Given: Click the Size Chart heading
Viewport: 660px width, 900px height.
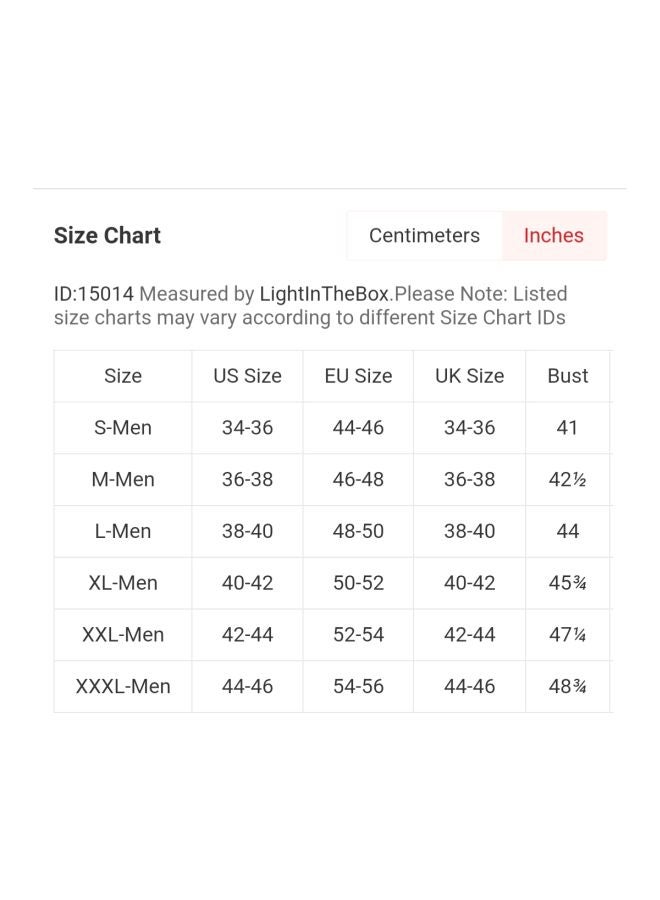Looking at the screenshot, I should 107,235.
